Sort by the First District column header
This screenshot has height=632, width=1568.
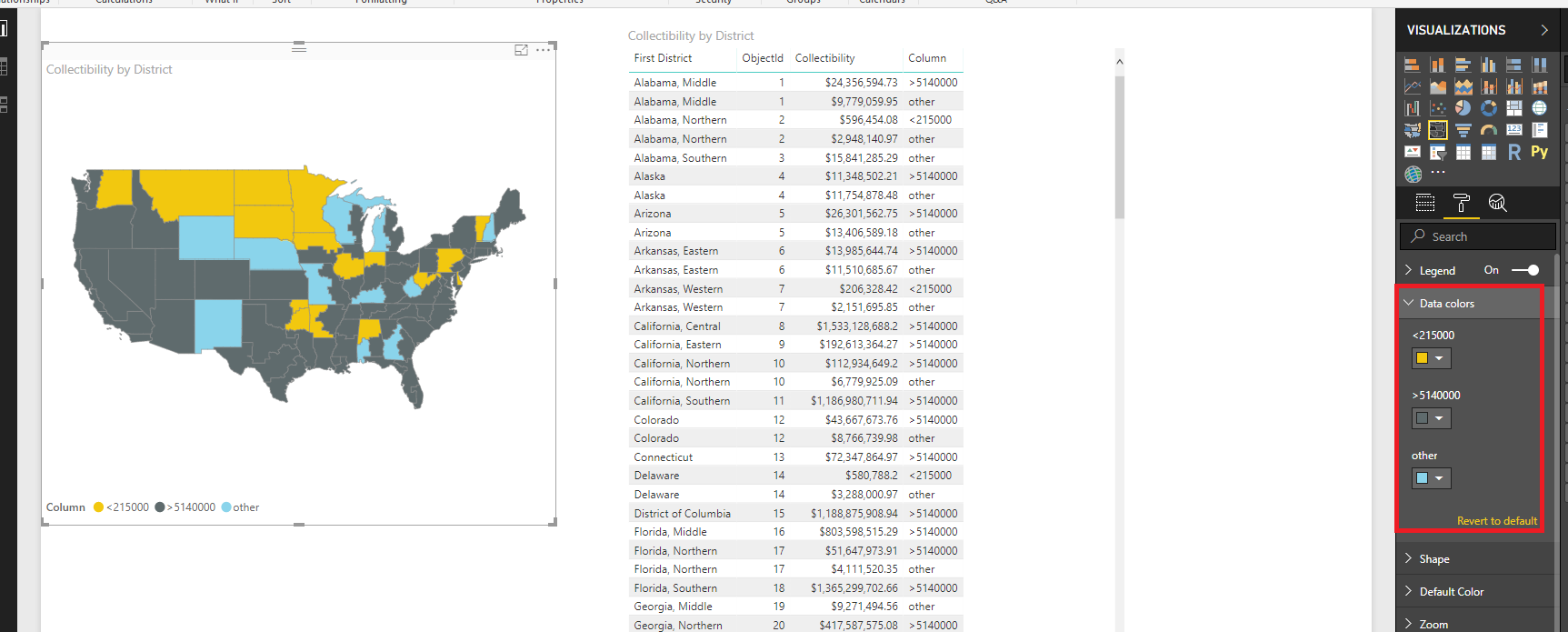pos(663,58)
